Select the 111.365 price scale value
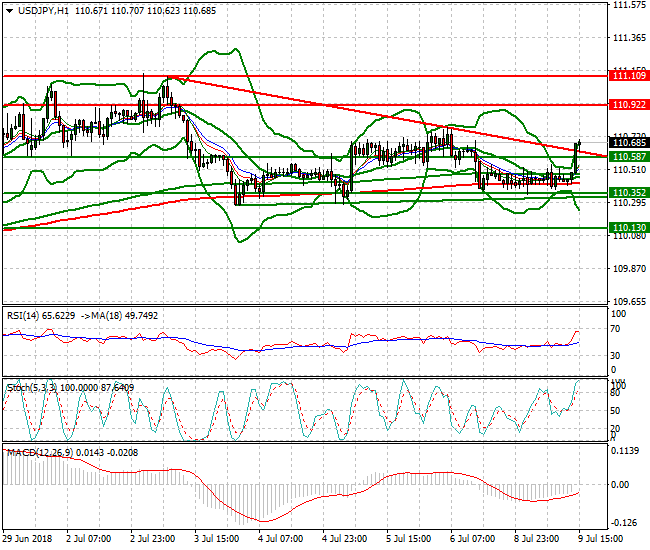650x550 pixels. click(x=629, y=38)
